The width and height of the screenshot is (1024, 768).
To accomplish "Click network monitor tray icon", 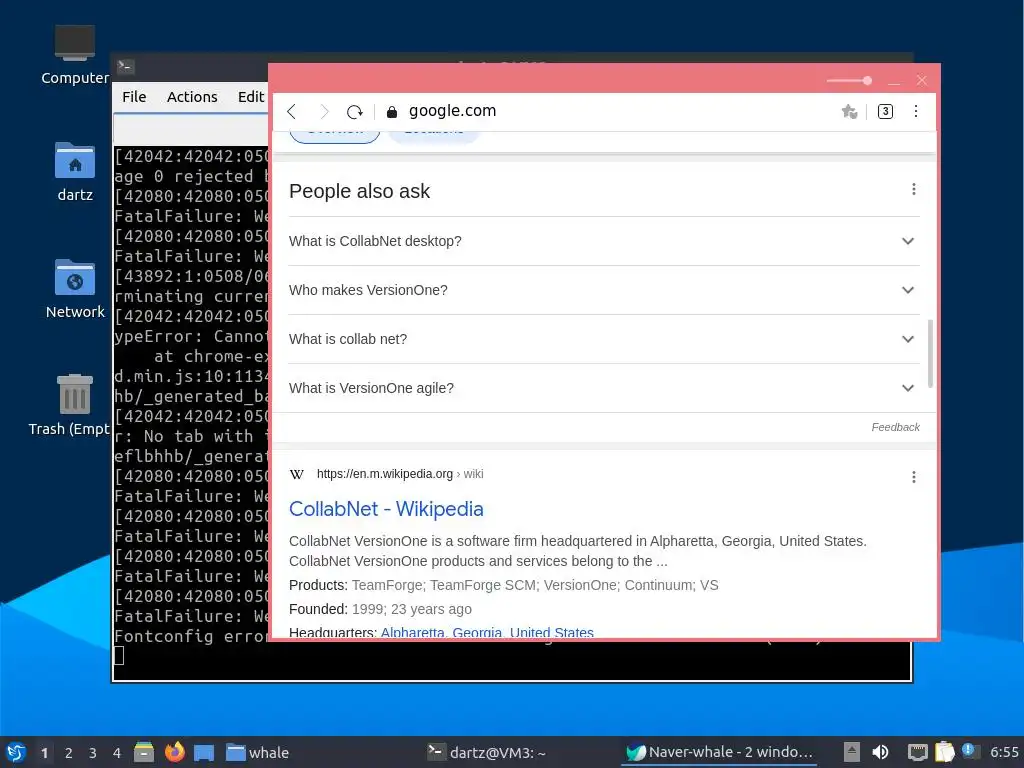I will 918,752.
